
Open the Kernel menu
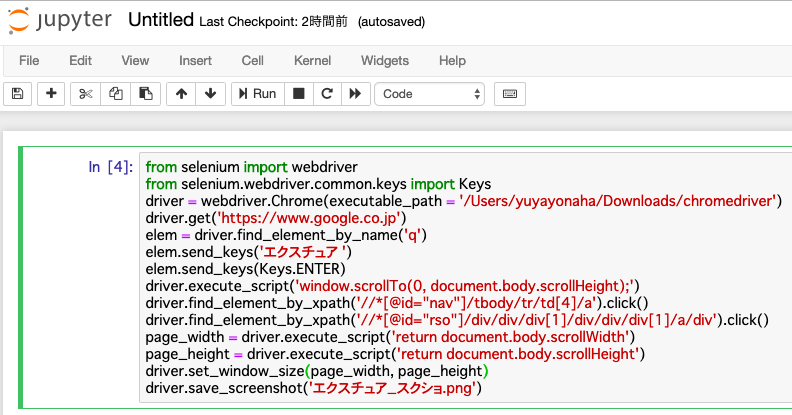point(312,61)
